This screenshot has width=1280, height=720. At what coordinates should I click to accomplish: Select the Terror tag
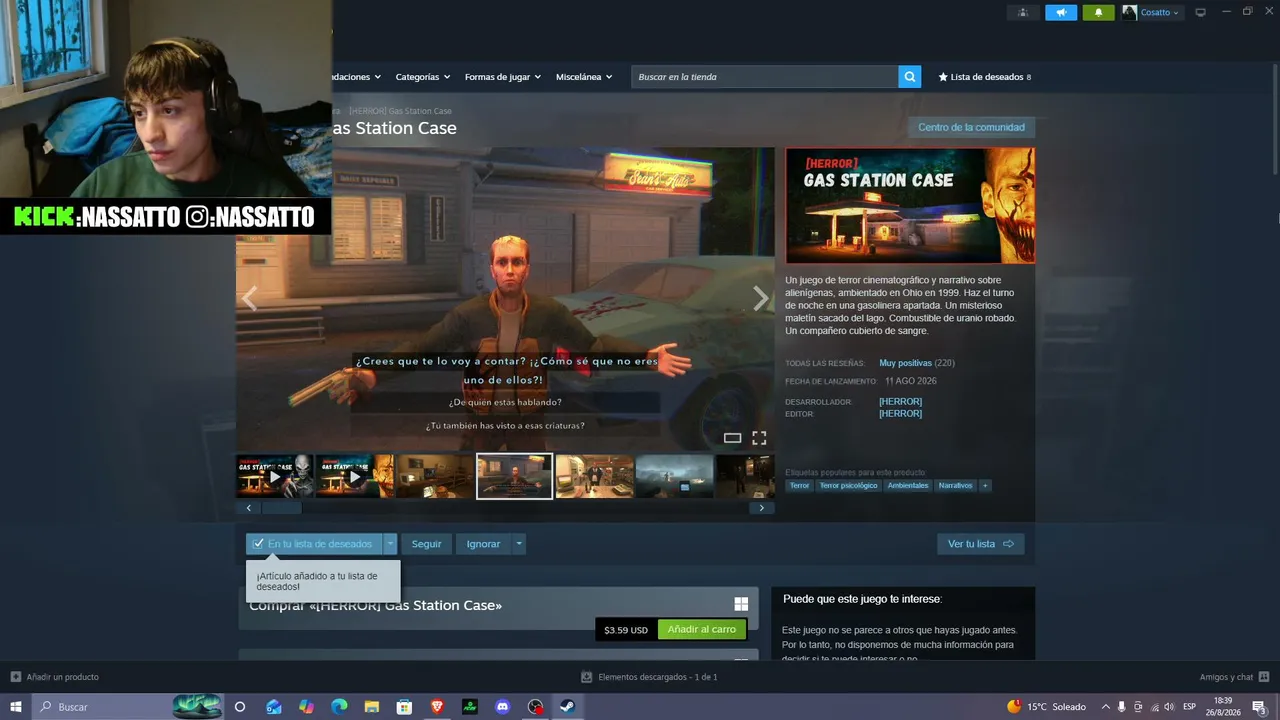(x=799, y=486)
